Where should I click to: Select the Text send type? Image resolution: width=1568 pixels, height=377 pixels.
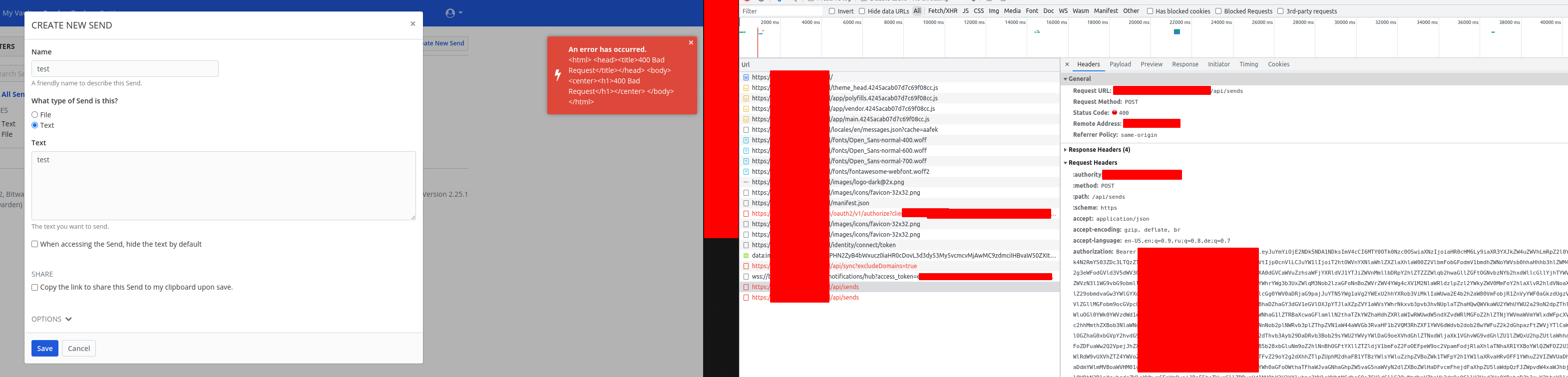[34, 125]
